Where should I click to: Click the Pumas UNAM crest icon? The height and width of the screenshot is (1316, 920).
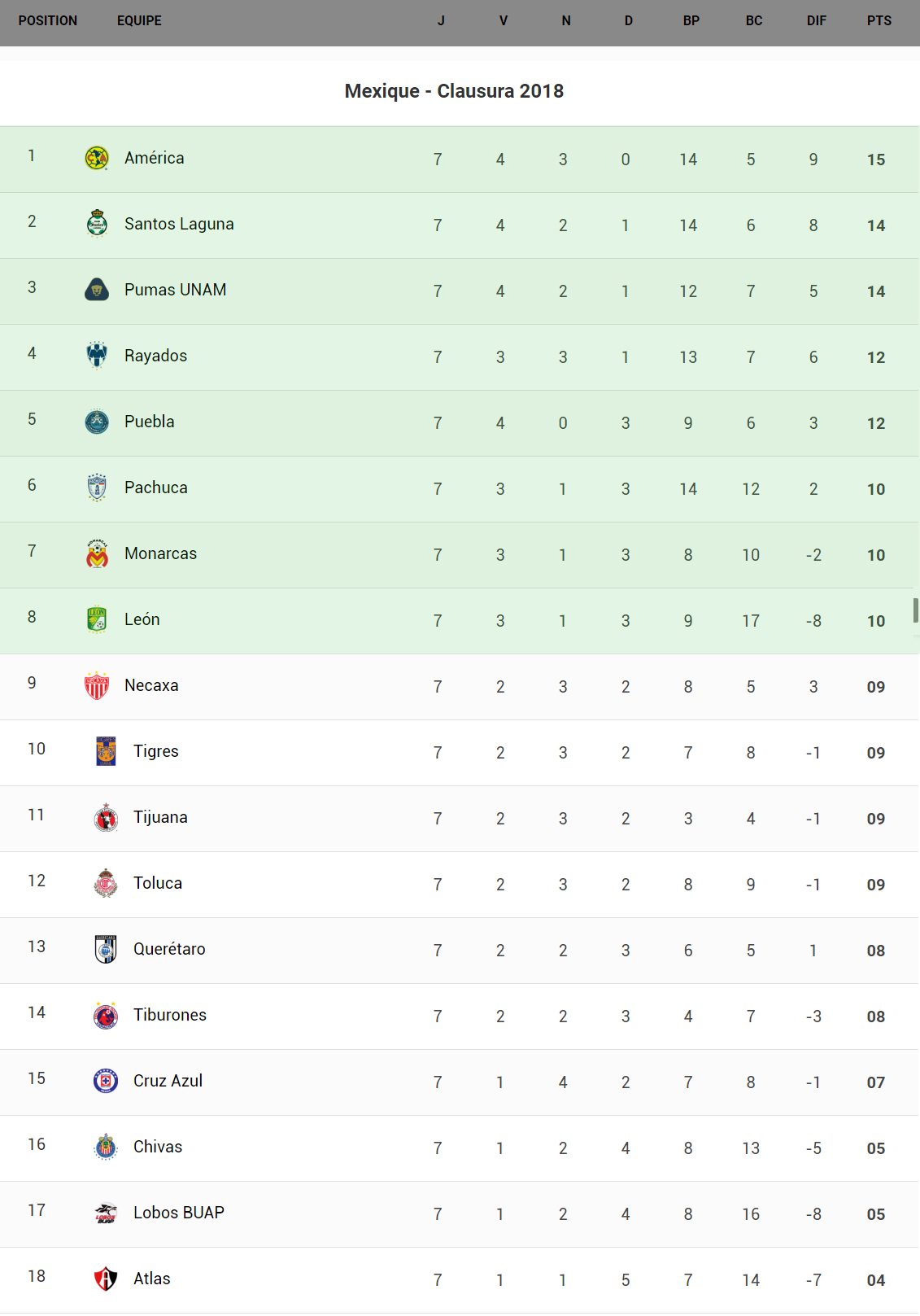(x=97, y=290)
